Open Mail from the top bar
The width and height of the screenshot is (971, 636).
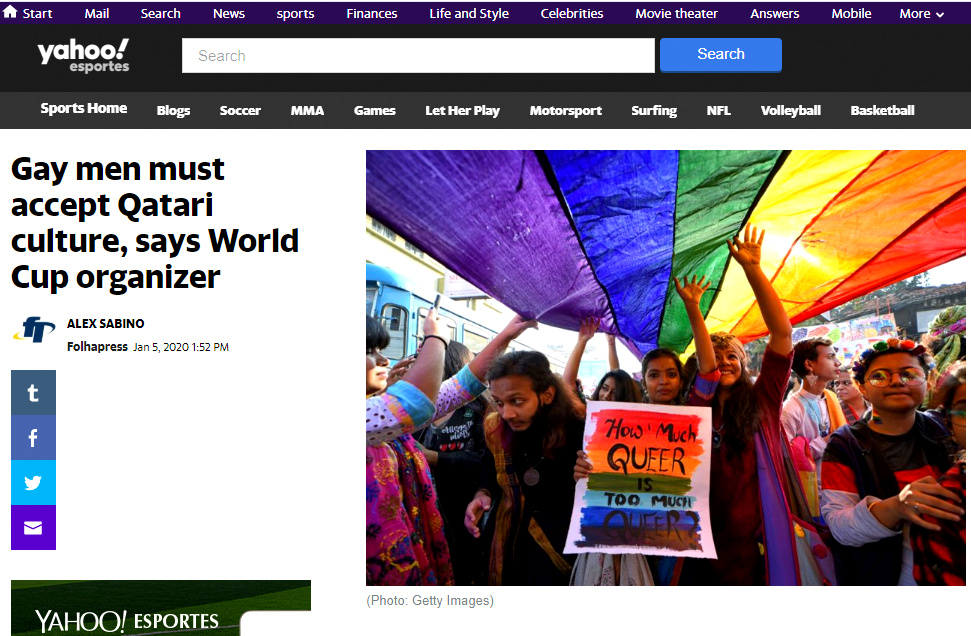97,14
